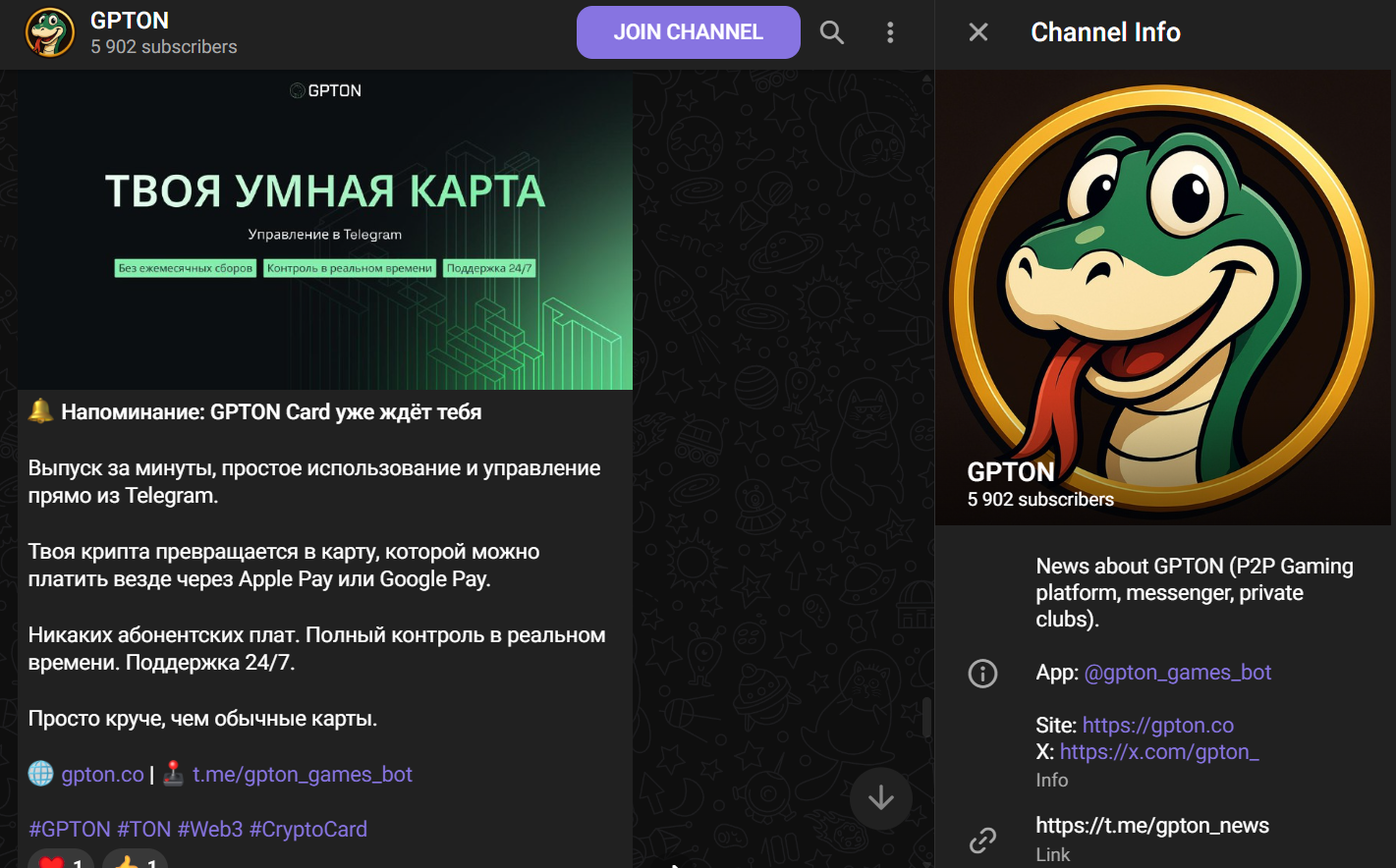This screenshot has height=868, width=1396.
Task: Click the Channel Info heading
Action: tap(1106, 32)
